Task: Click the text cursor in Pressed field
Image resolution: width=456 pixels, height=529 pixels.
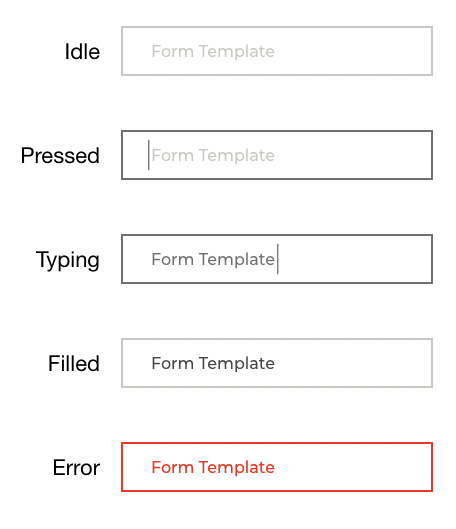Action: pyautogui.click(x=148, y=155)
